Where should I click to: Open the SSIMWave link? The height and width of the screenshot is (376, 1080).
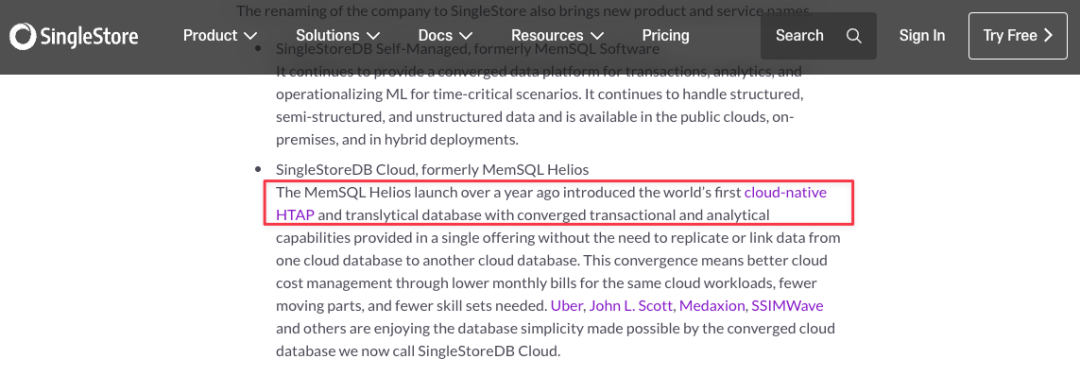click(x=787, y=306)
